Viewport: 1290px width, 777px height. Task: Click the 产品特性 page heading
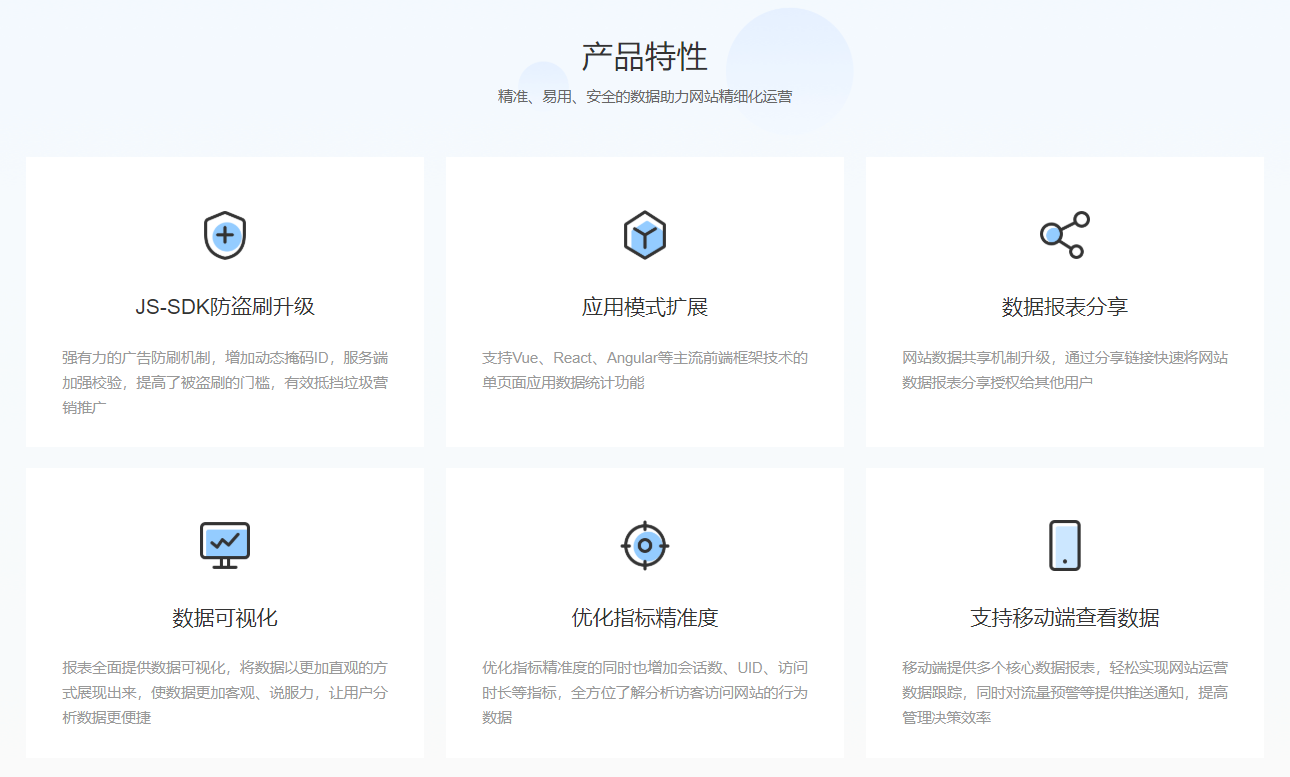644,58
